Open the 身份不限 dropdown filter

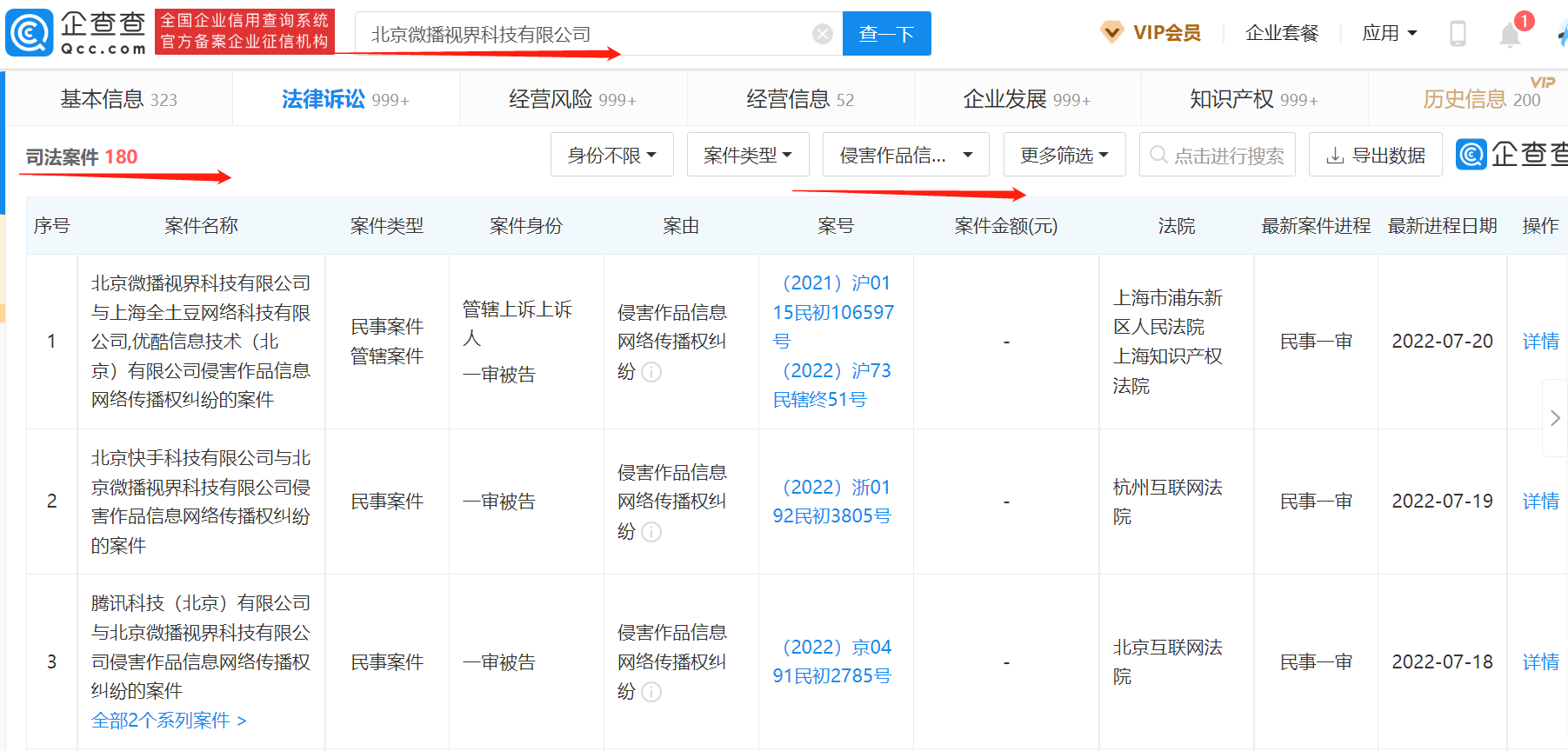pos(612,155)
